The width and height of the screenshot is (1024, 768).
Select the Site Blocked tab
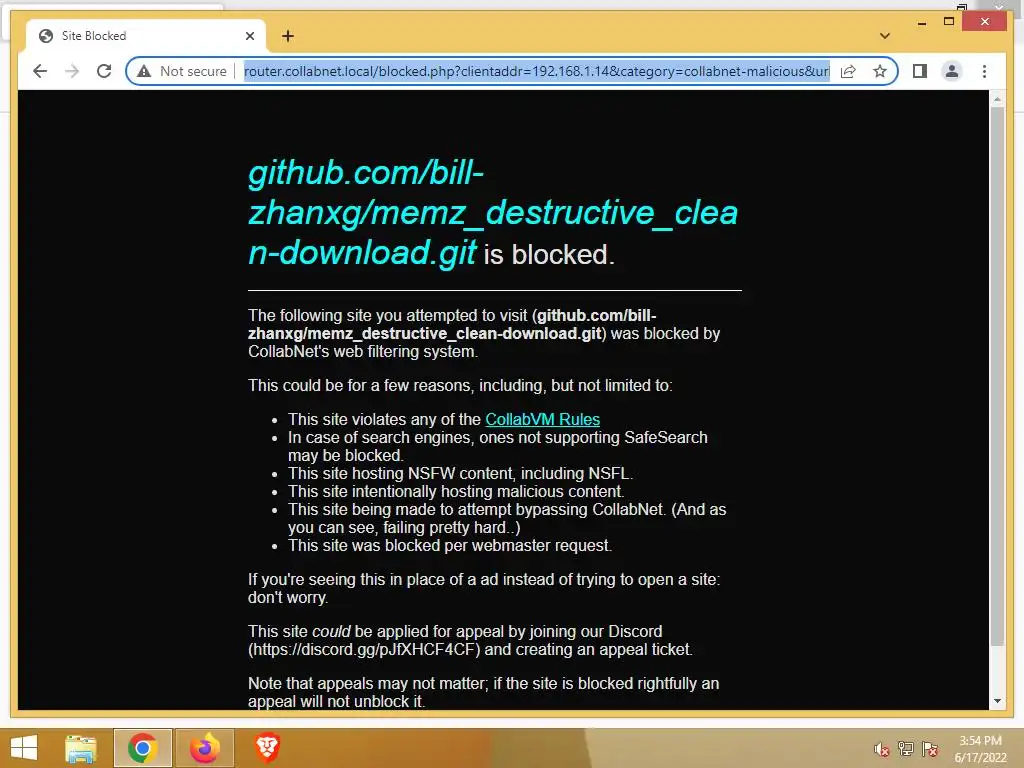point(146,36)
